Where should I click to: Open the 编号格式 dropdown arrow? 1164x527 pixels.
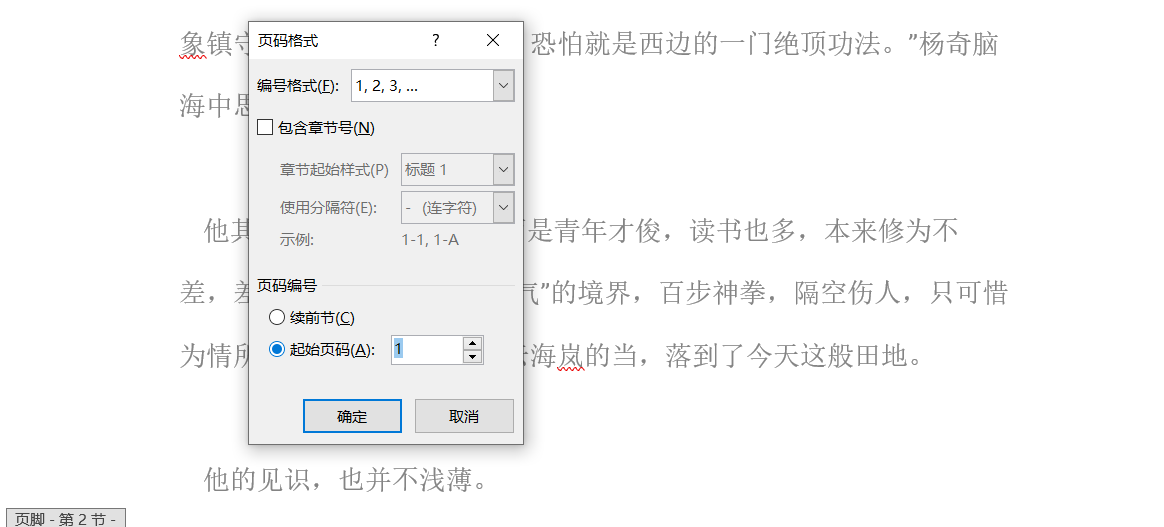point(503,85)
